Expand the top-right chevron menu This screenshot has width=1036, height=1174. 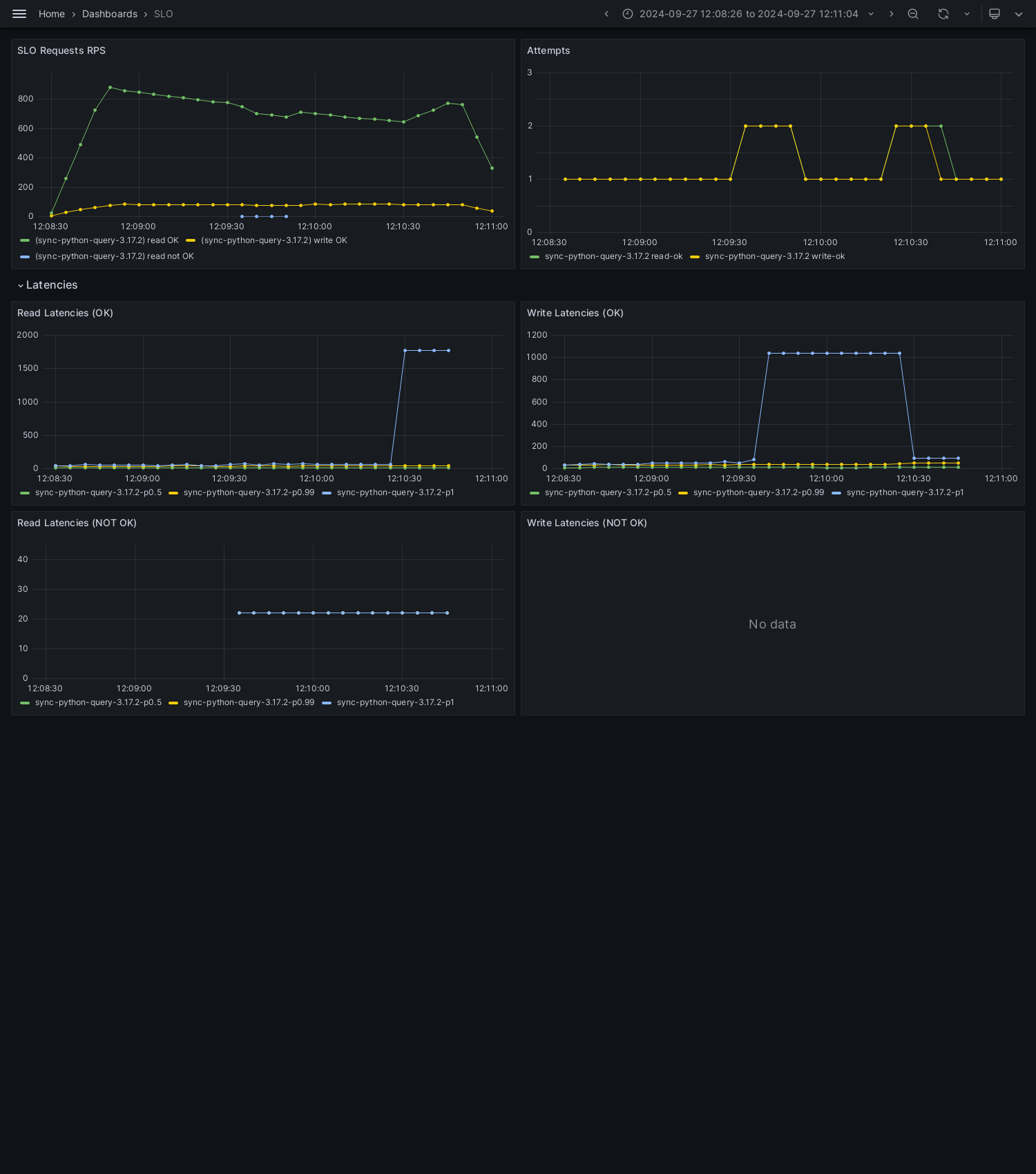pyautogui.click(x=1019, y=14)
